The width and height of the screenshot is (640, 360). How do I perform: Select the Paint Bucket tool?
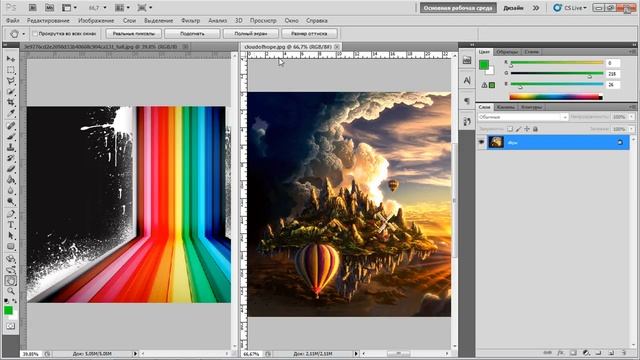point(11,180)
